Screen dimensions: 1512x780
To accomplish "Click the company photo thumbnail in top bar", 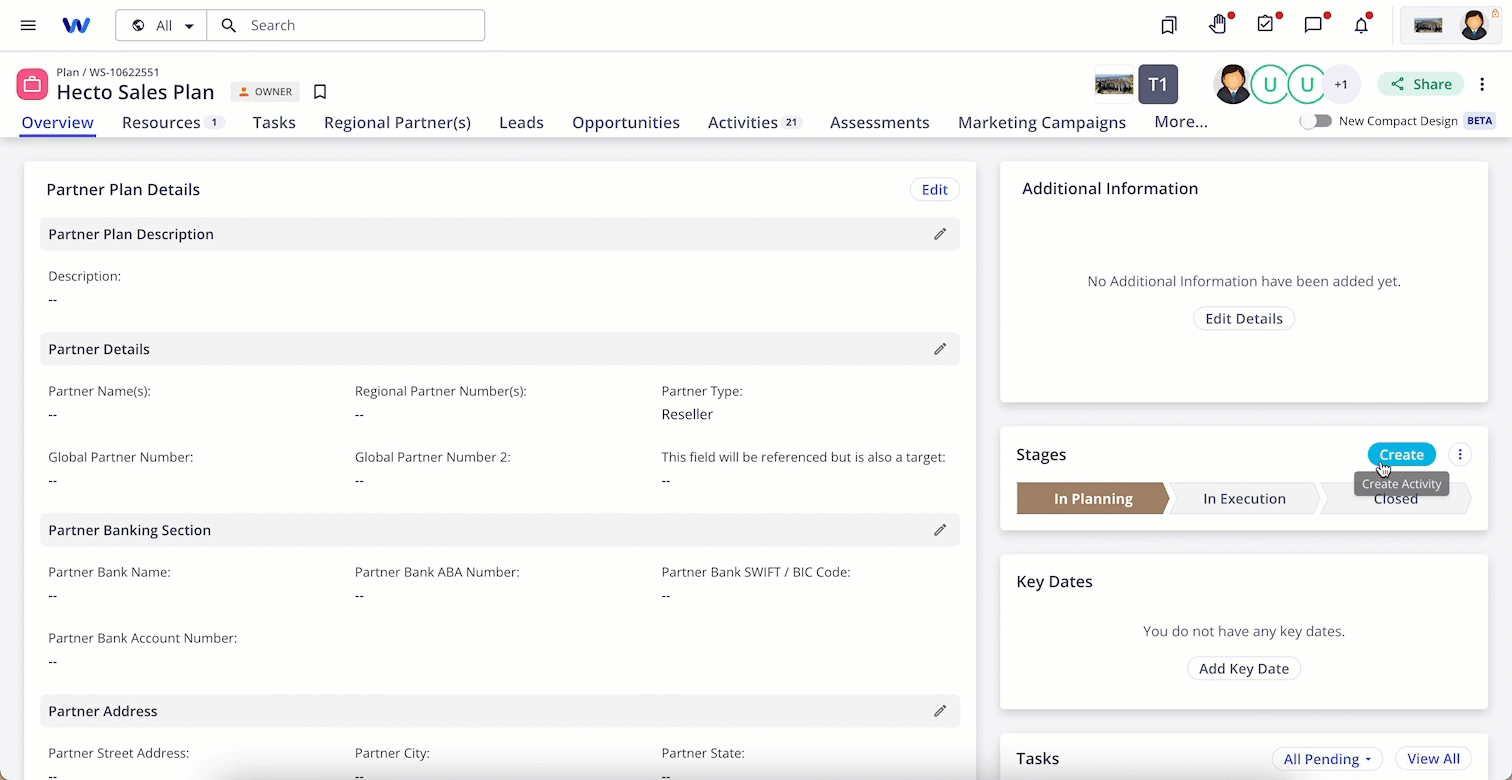I will coord(1428,25).
